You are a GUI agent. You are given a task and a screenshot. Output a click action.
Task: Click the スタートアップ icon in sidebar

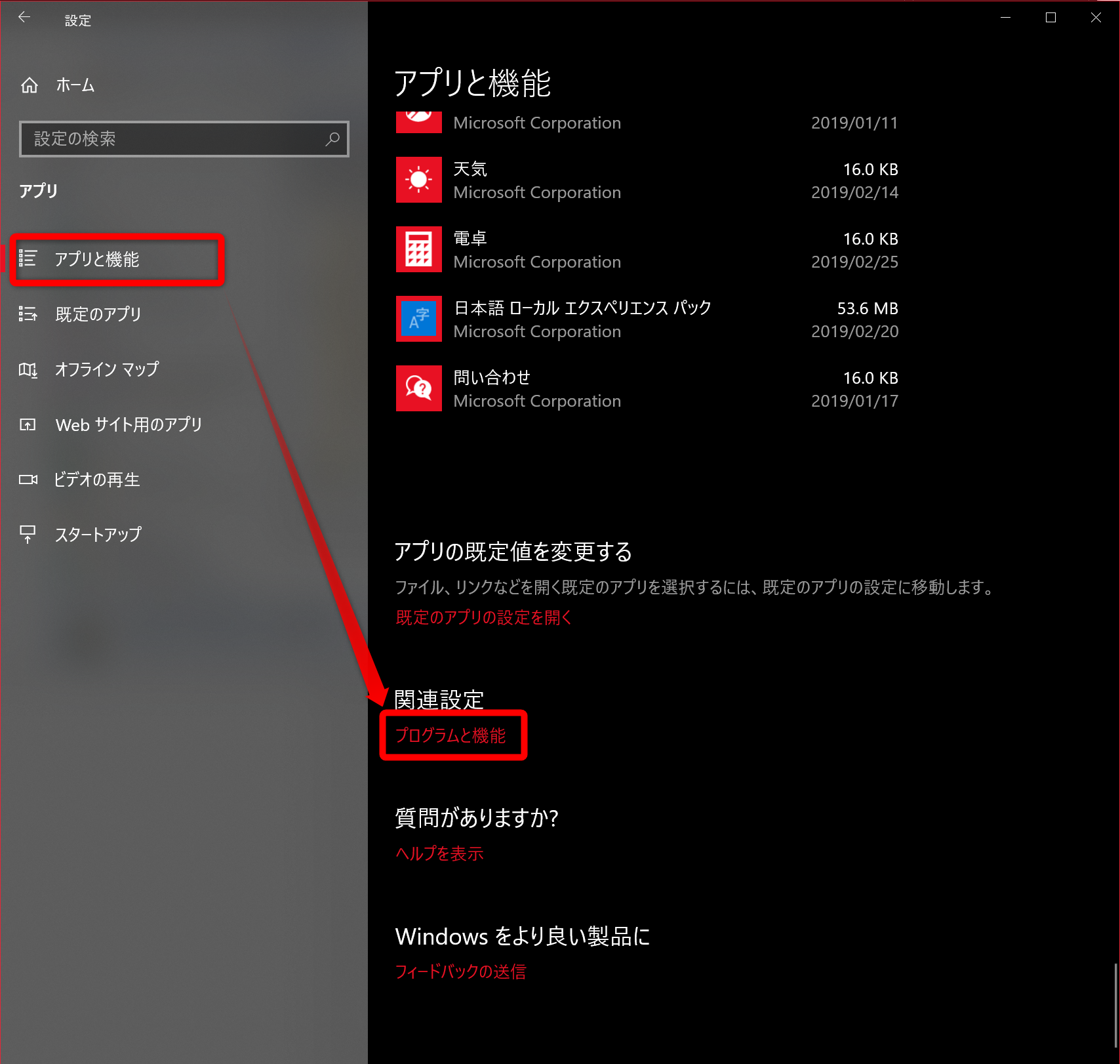coord(28,535)
